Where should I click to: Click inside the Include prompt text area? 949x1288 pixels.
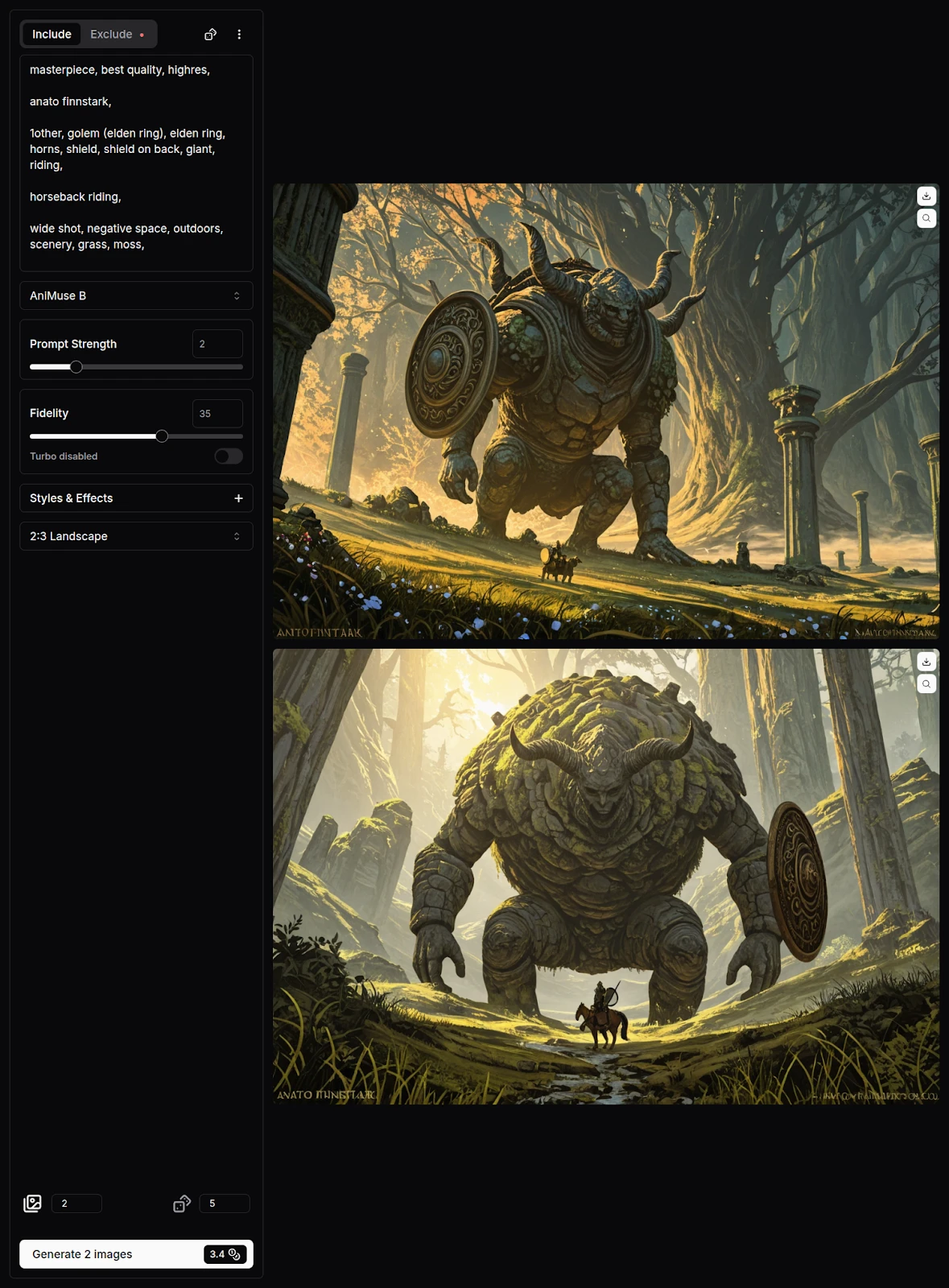click(136, 161)
